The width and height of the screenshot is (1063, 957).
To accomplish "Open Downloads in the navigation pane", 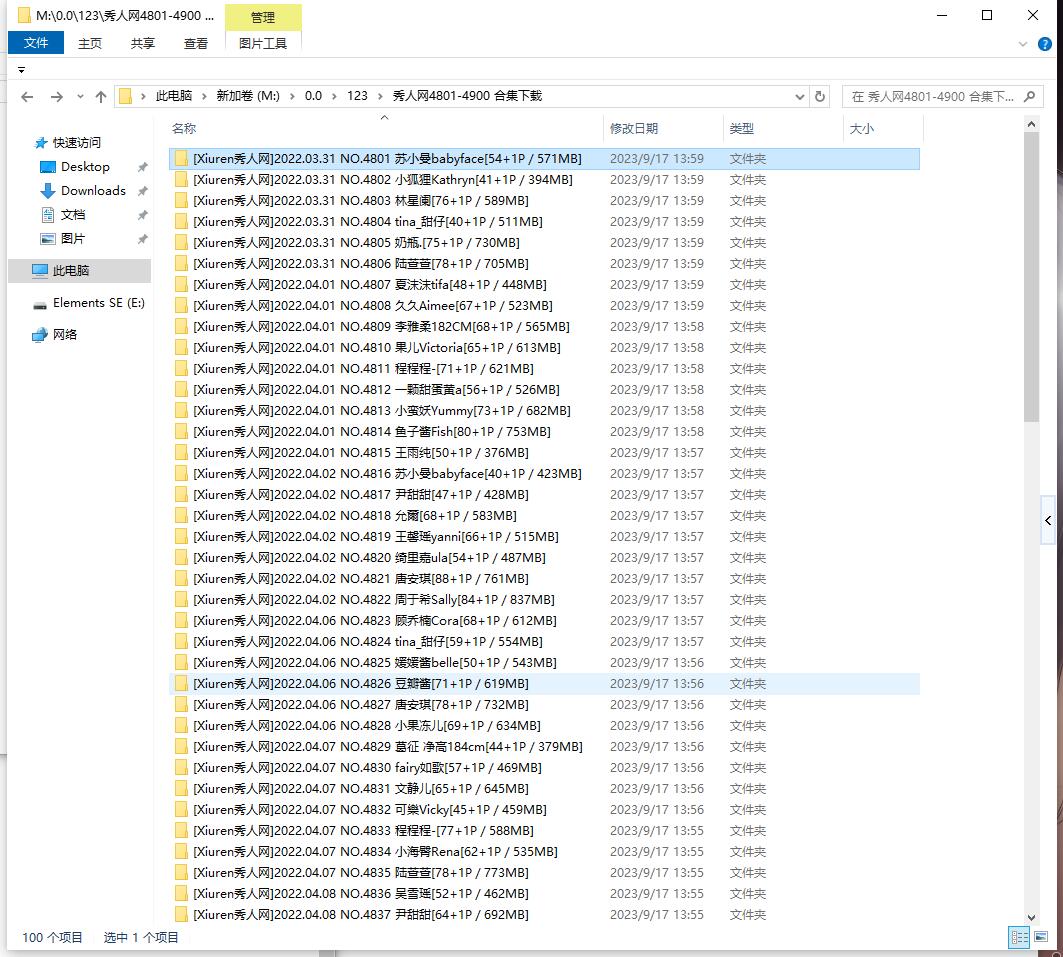I will [x=93, y=190].
